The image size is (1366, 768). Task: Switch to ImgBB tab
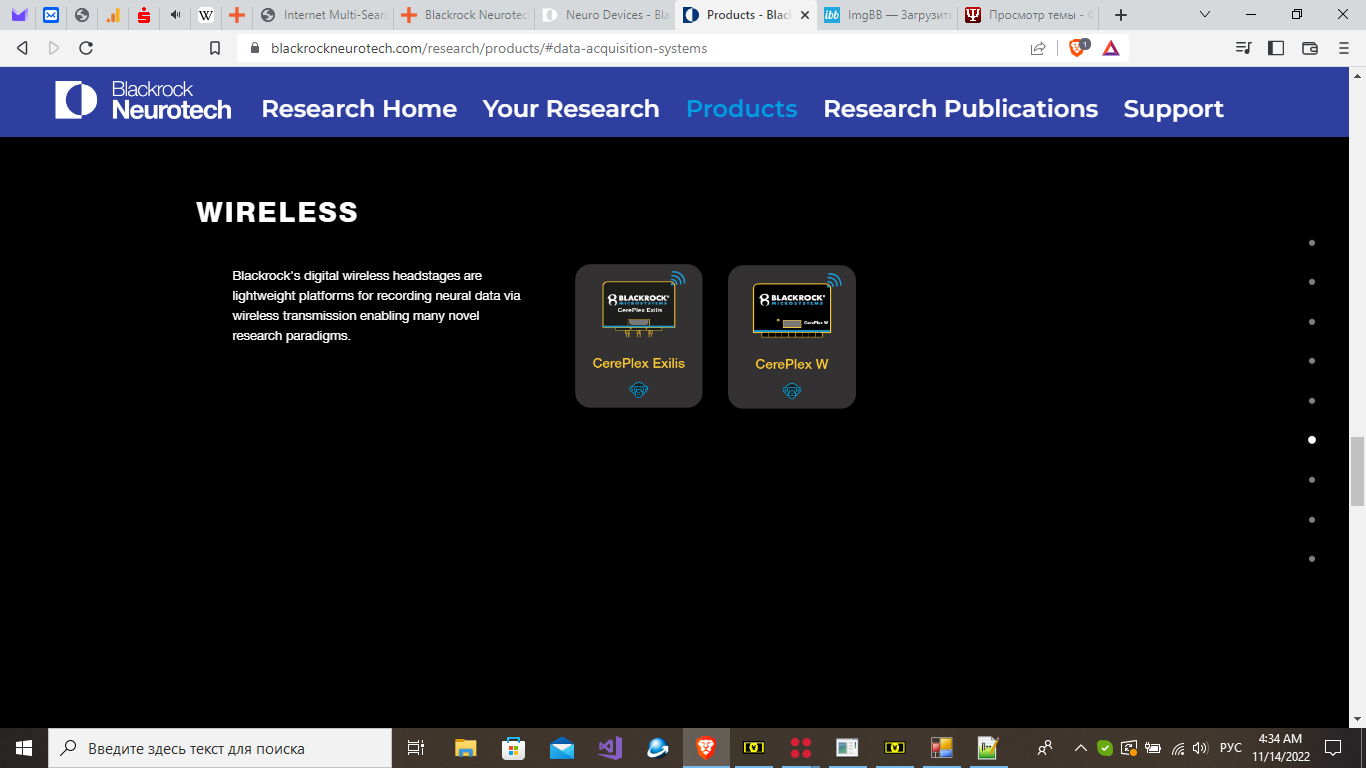pos(888,15)
